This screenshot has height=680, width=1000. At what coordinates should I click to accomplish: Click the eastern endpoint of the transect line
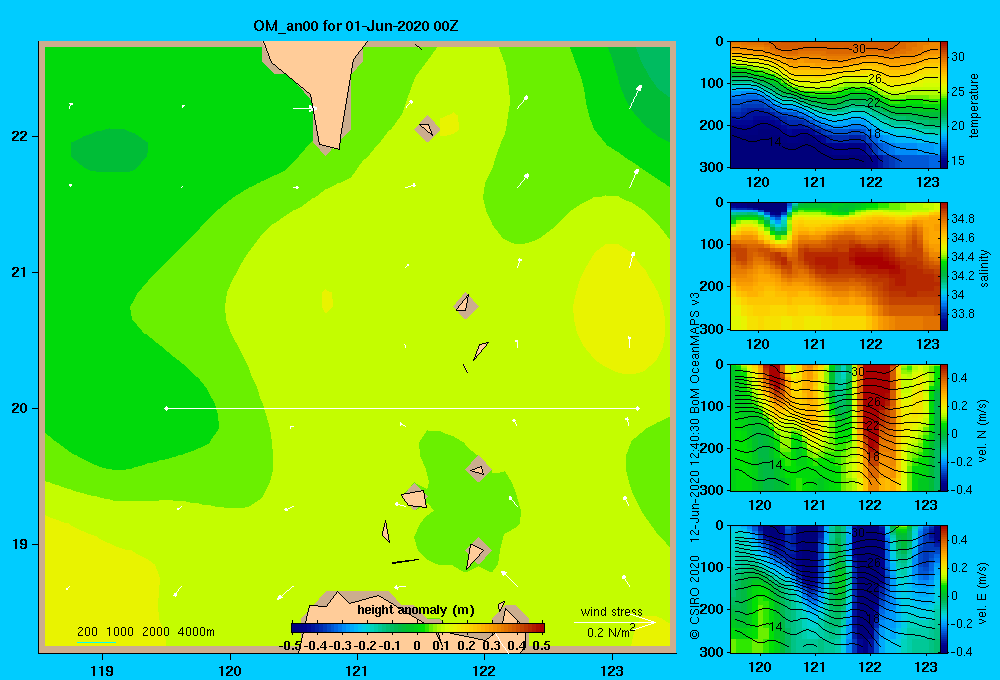click(x=638, y=408)
